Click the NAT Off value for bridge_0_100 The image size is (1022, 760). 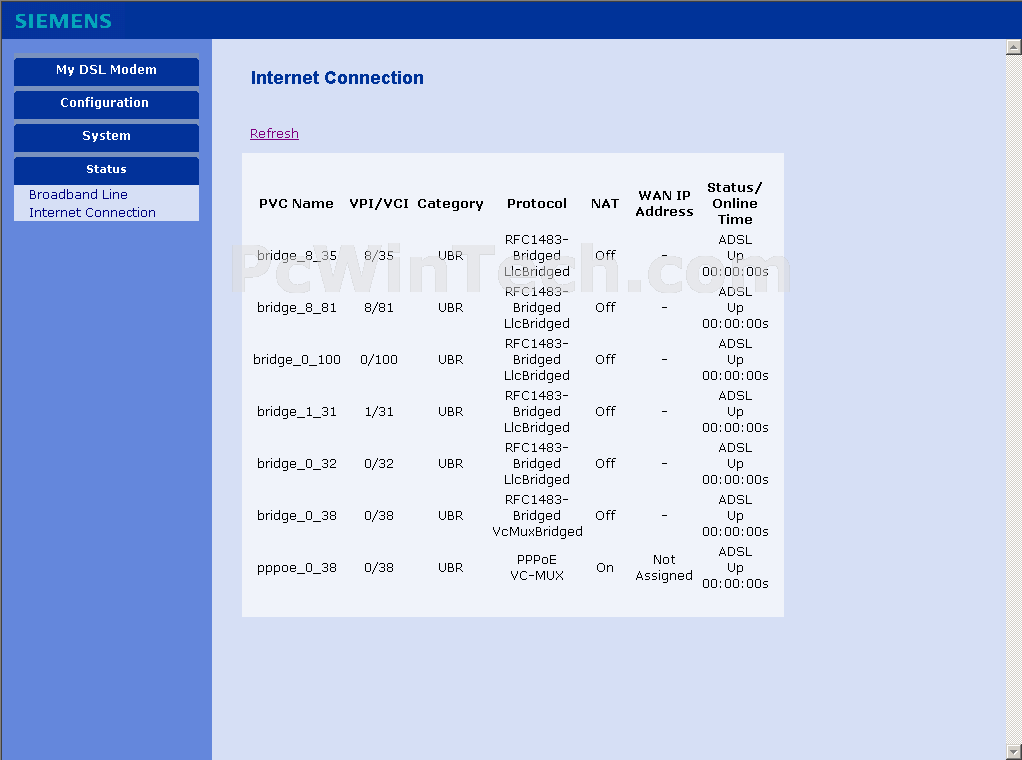[x=605, y=360]
